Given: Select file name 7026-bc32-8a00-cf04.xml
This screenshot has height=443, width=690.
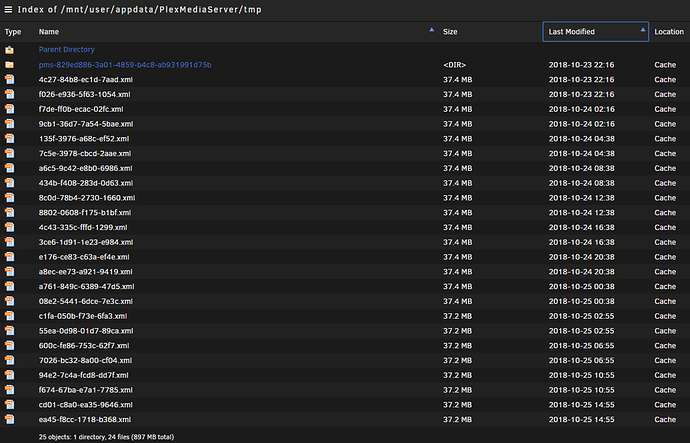Looking at the screenshot, I should point(85,360).
